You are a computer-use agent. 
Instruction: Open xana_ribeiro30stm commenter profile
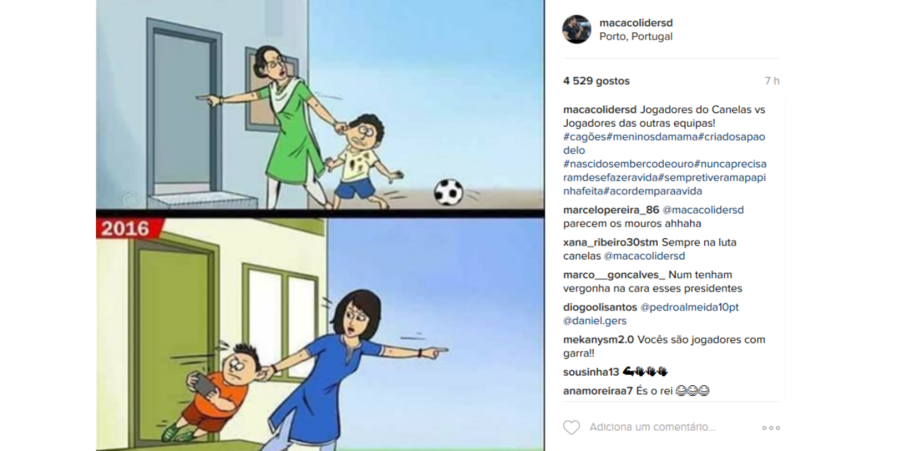tap(611, 242)
